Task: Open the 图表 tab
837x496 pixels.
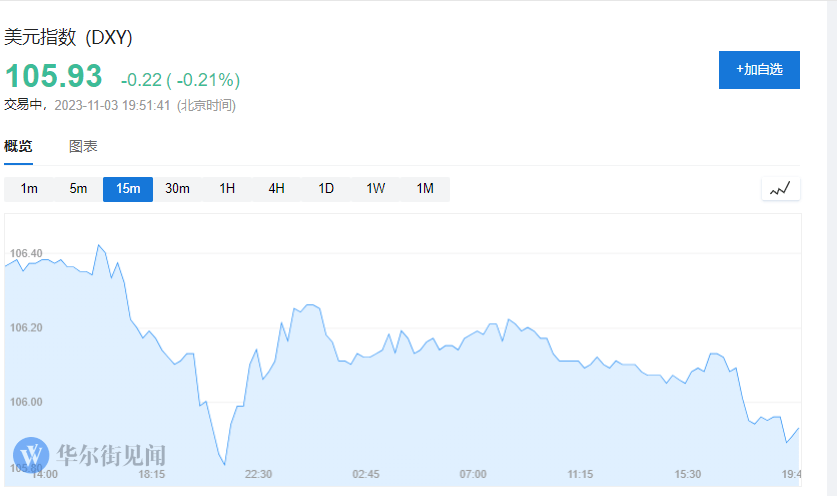Action: tap(83, 146)
